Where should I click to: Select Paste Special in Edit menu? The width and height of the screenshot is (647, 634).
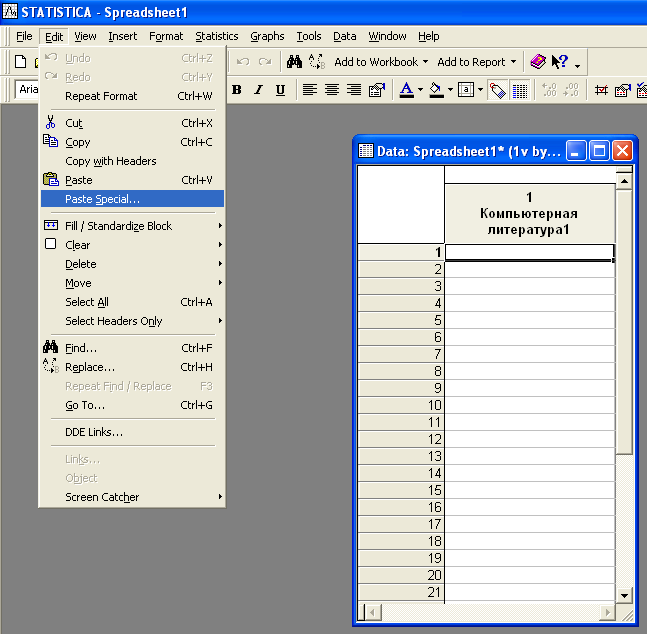[x=132, y=199]
